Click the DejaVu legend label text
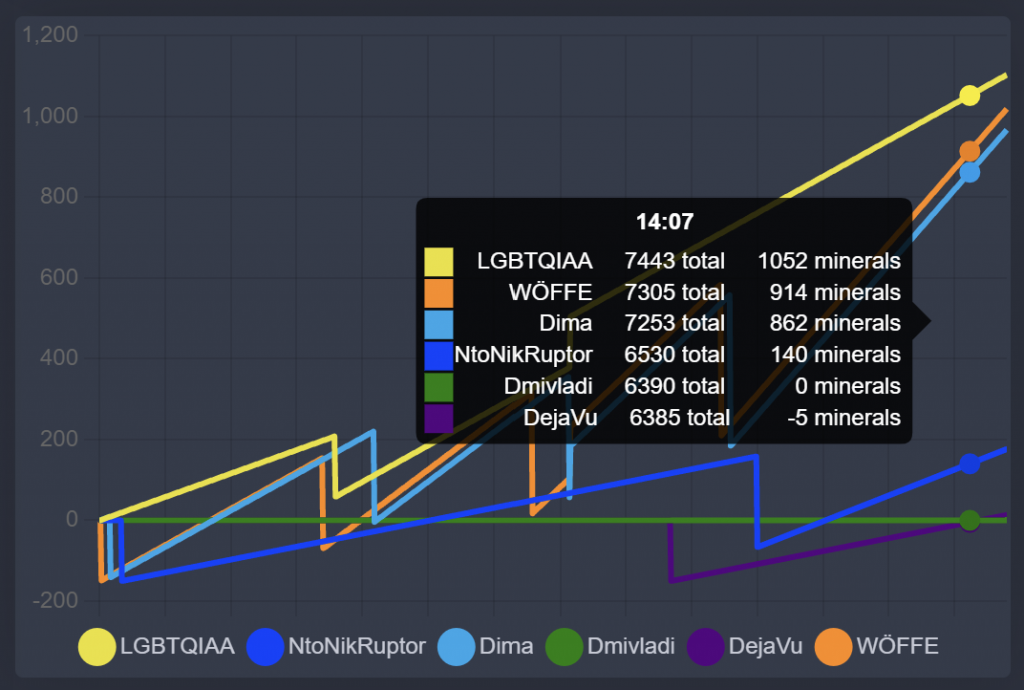 (765, 646)
